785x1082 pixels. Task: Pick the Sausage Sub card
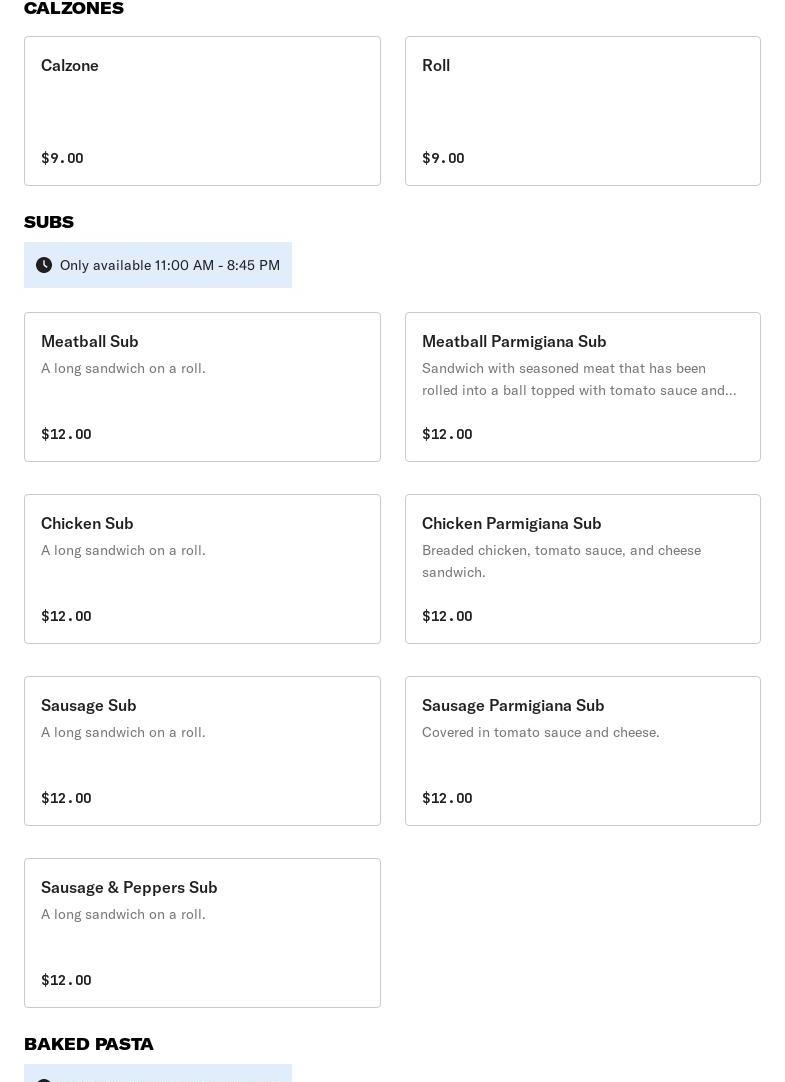point(202,751)
